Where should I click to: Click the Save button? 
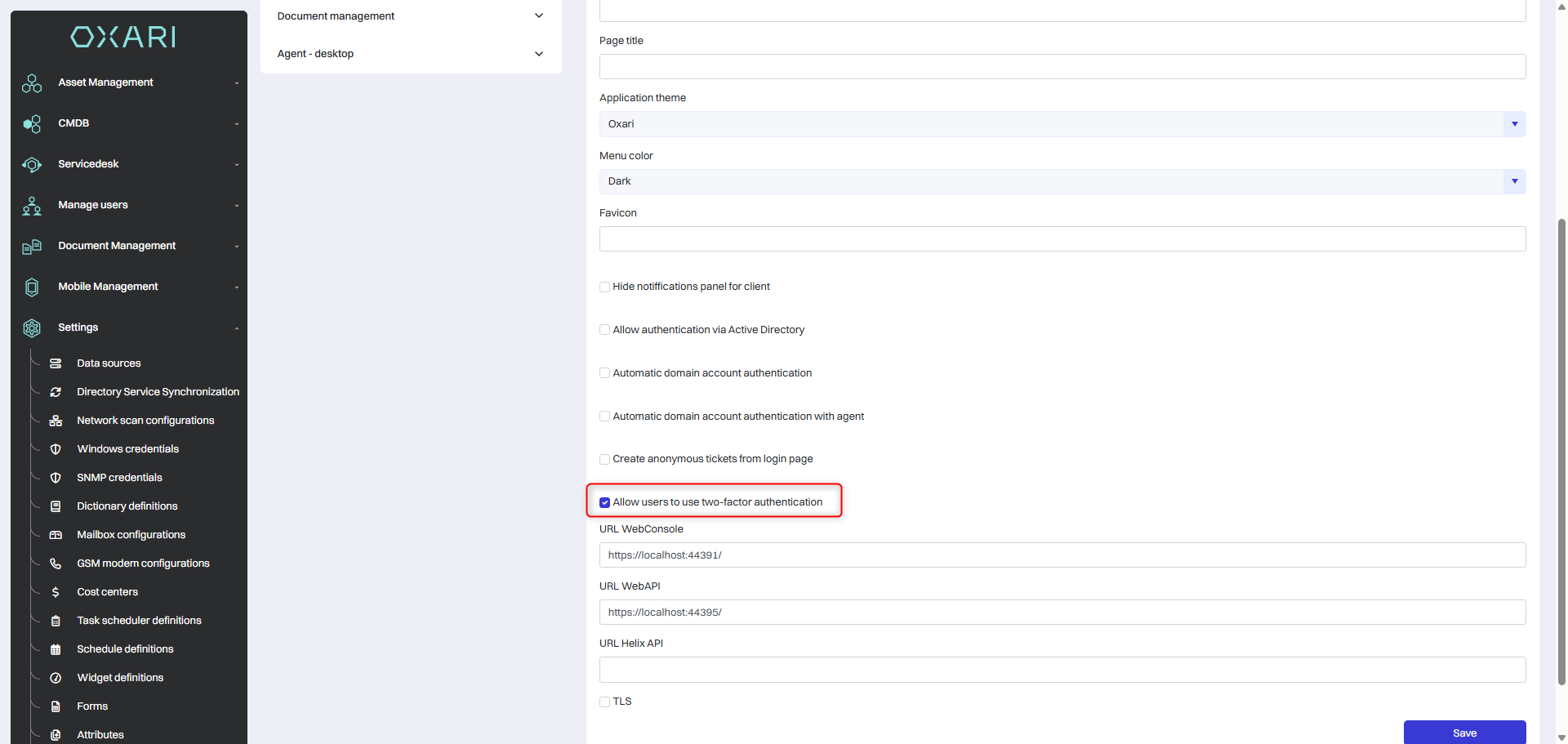pos(1464,733)
